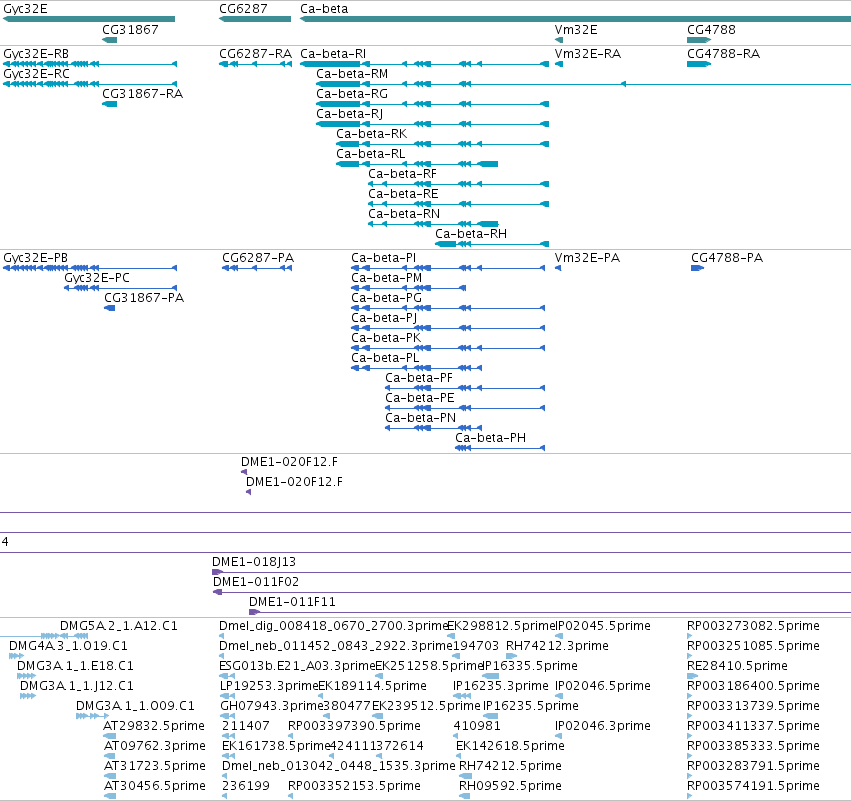The width and height of the screenshot is (851, 801).
Task: Select transcript label Ca-beta-RE
Action: point(403,194)
